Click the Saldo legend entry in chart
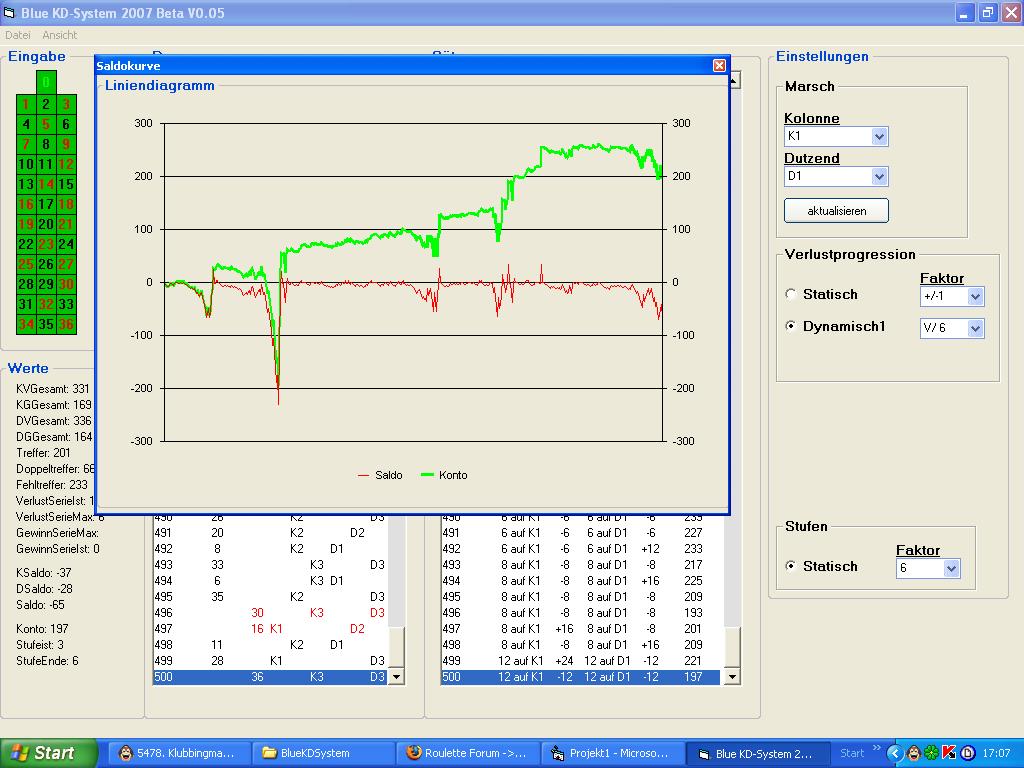 [x=381, y=475]
